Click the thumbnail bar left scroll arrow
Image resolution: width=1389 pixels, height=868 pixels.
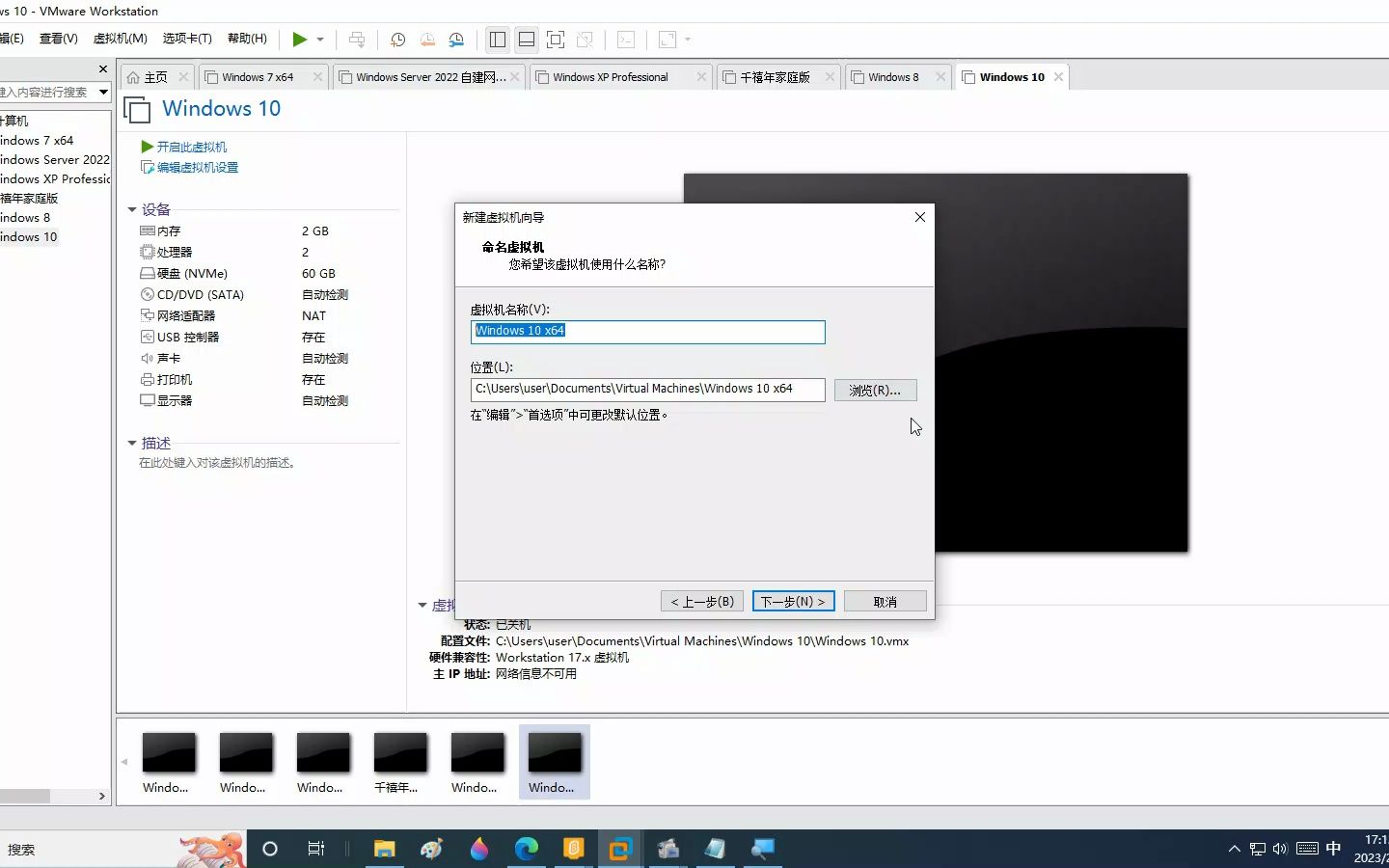click(124, 762)
